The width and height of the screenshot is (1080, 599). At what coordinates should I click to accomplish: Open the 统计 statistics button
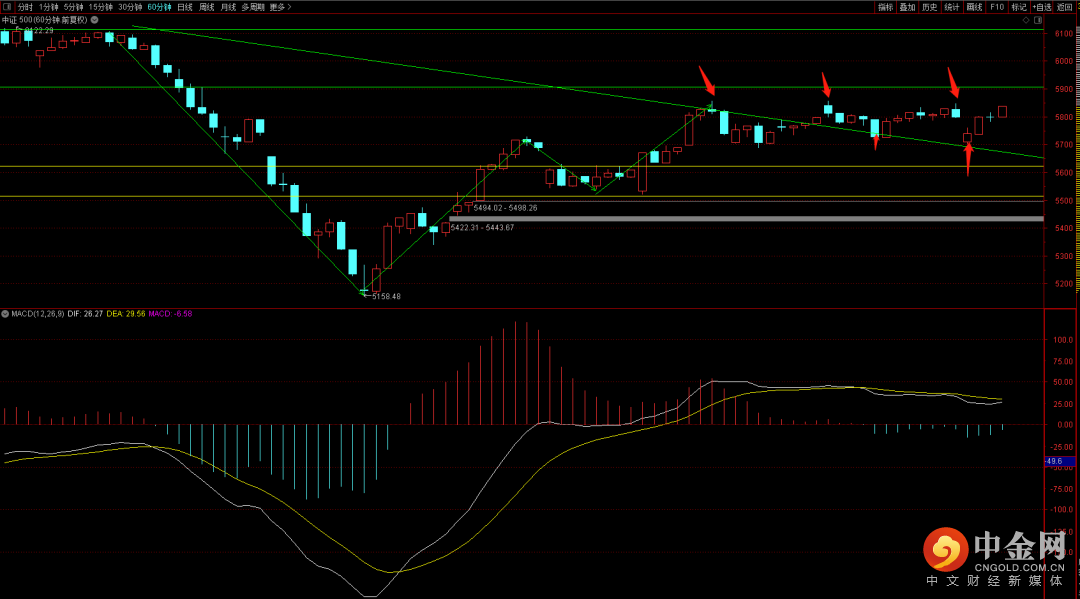coord(952,7)
